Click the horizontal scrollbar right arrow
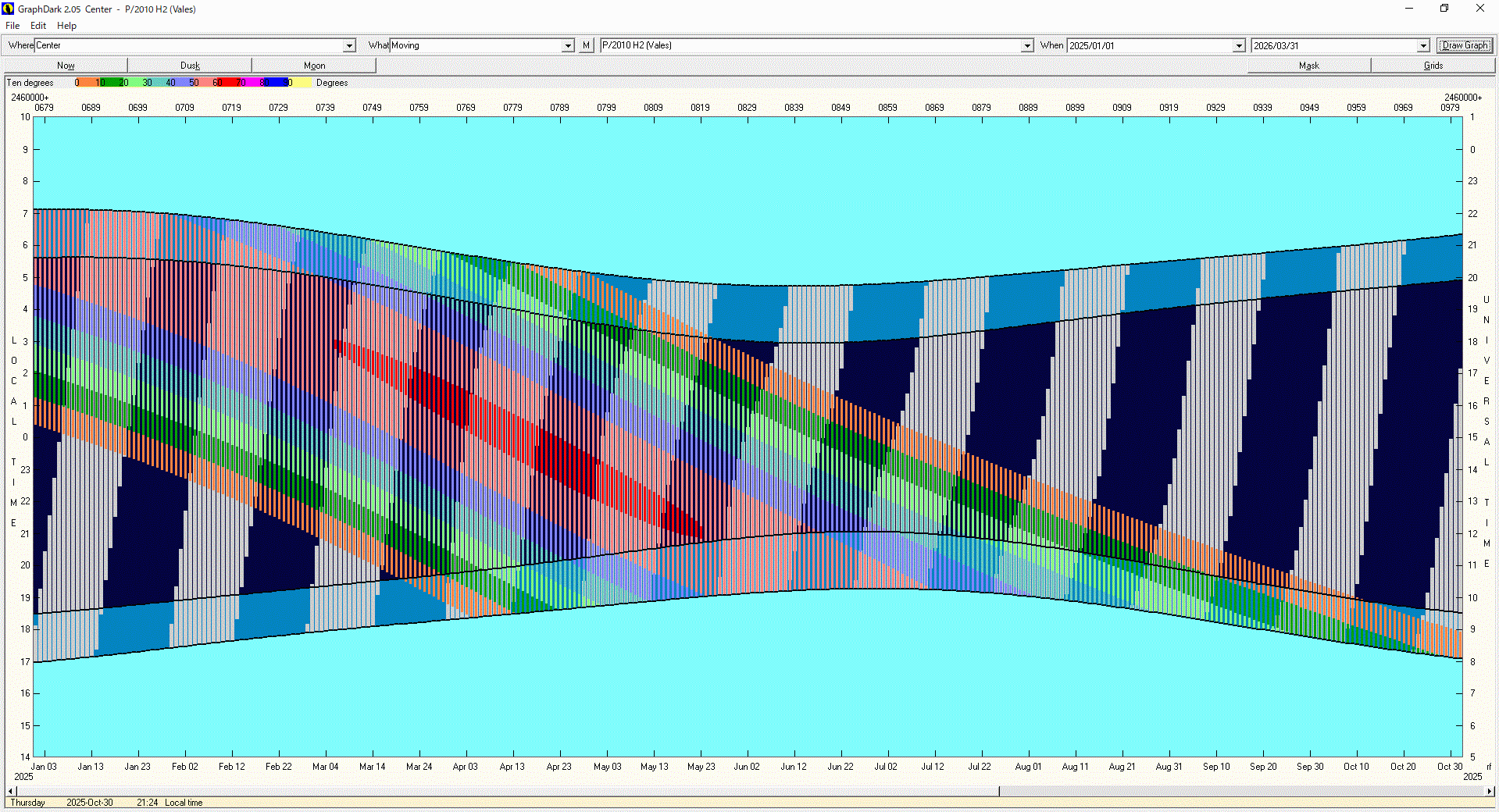 1490,792
